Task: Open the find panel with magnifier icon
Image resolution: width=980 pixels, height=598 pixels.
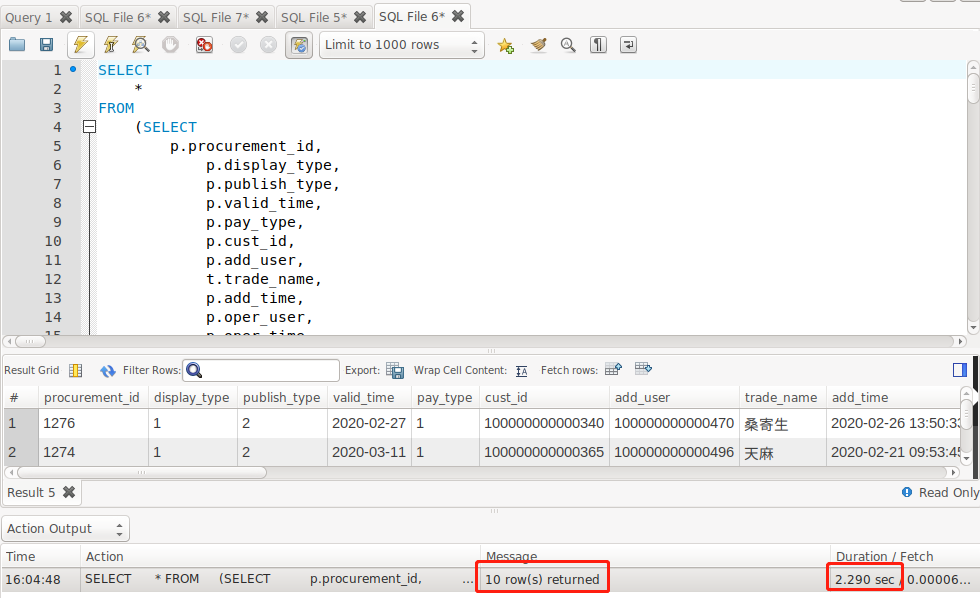Action: [x=568, y=45]
